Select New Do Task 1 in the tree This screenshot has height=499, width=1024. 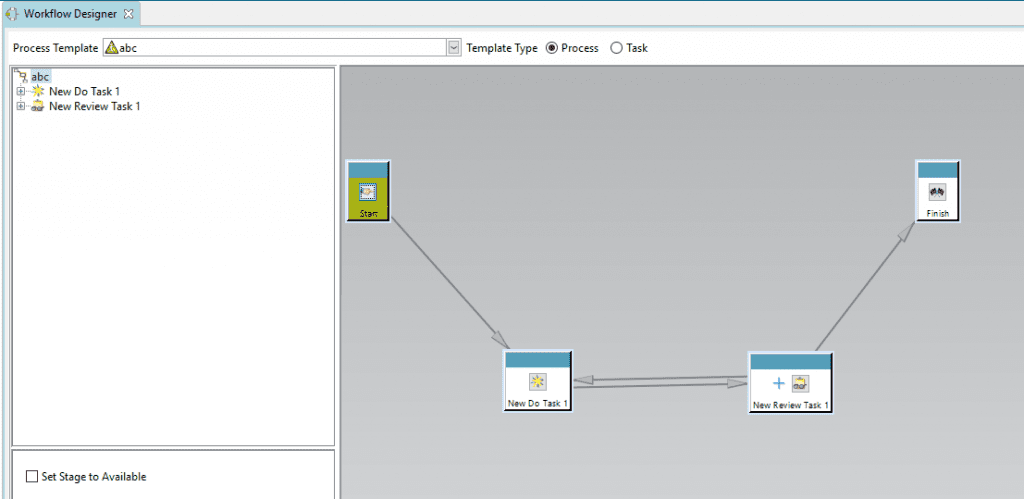(84, 91)
